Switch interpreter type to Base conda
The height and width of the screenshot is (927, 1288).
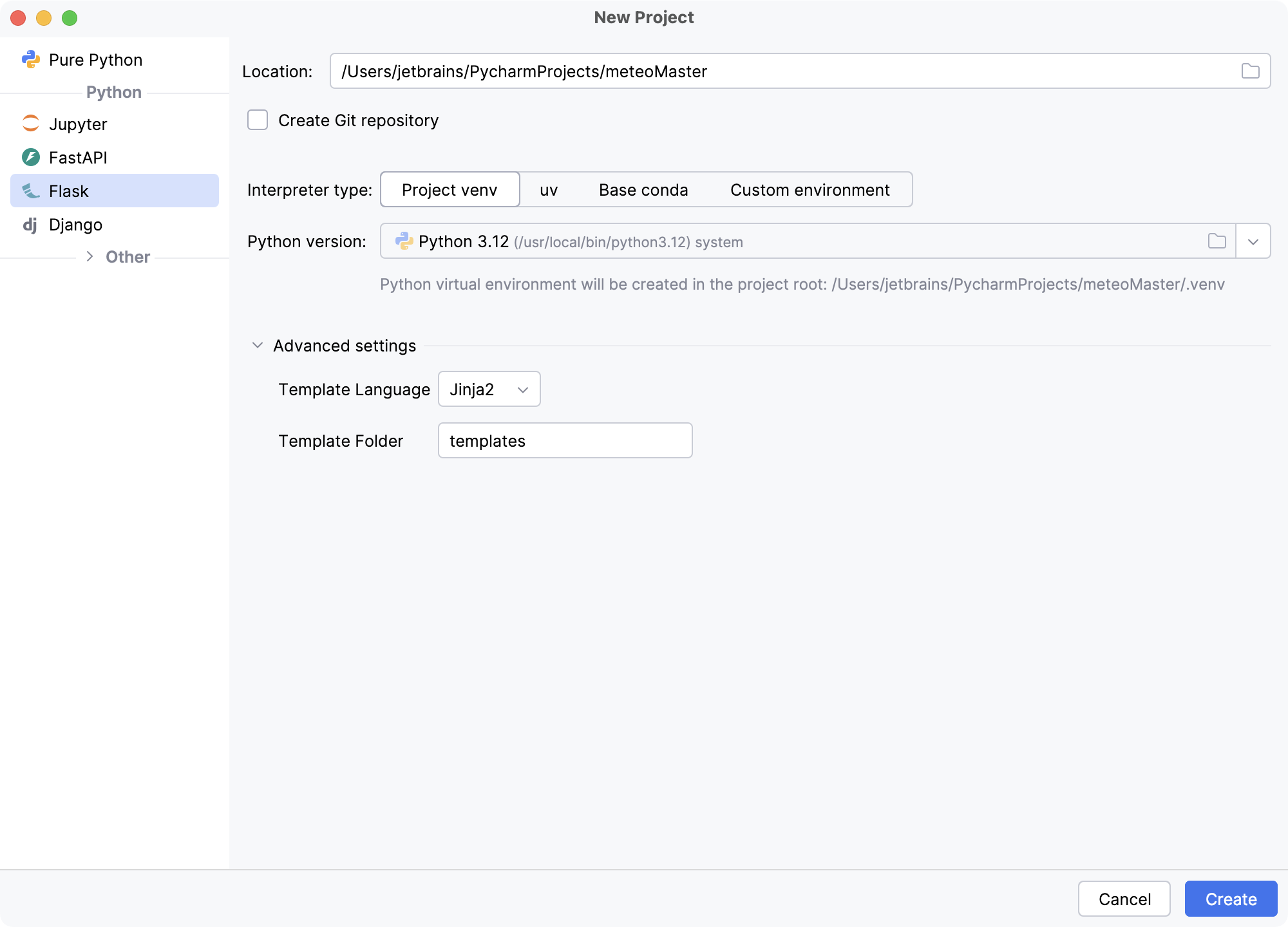[x=643, y=189]
